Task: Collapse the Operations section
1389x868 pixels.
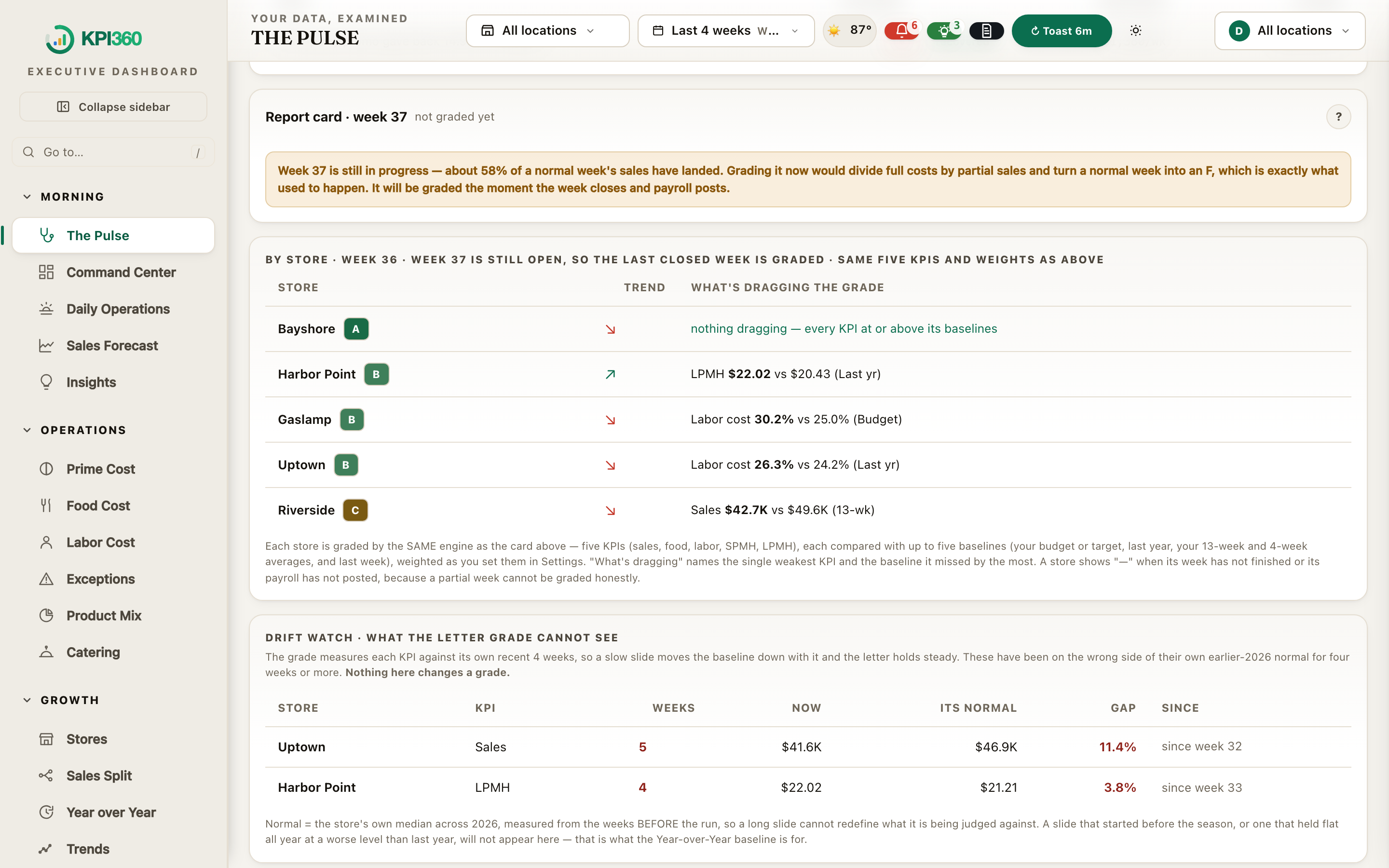Action: 75,431
